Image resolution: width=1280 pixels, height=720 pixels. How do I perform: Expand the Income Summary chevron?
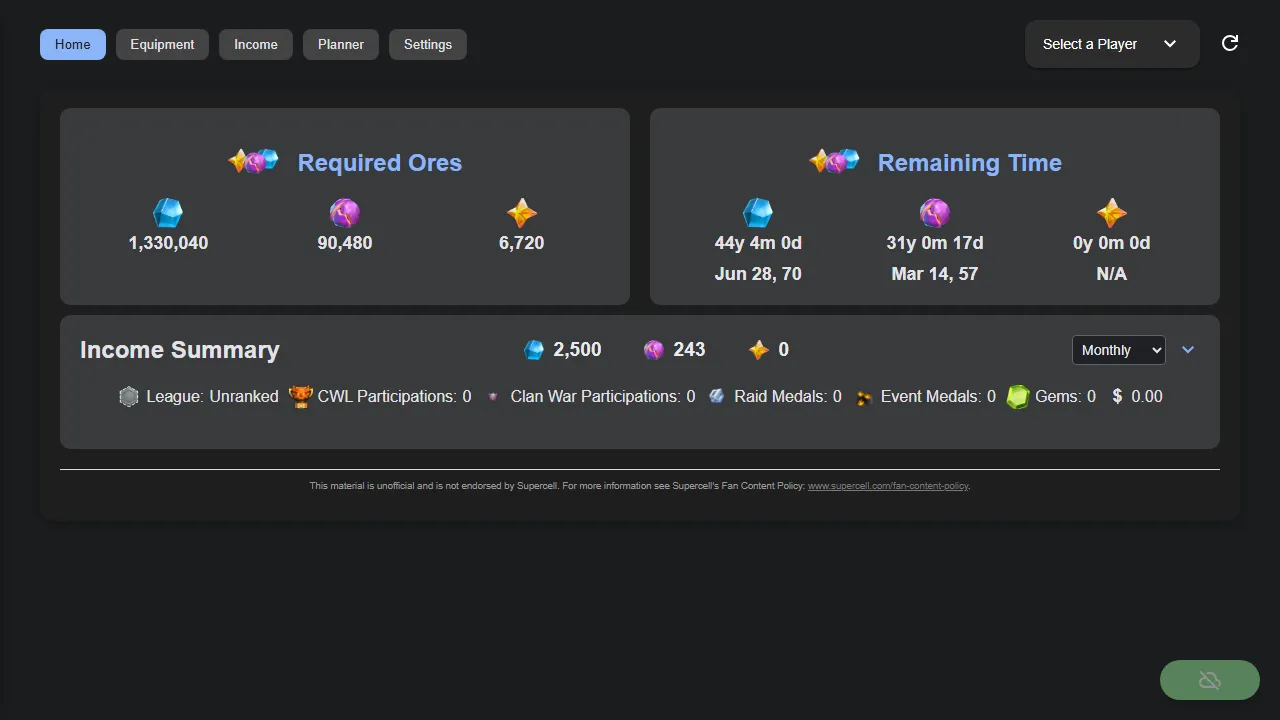[x=1188, y=350]
